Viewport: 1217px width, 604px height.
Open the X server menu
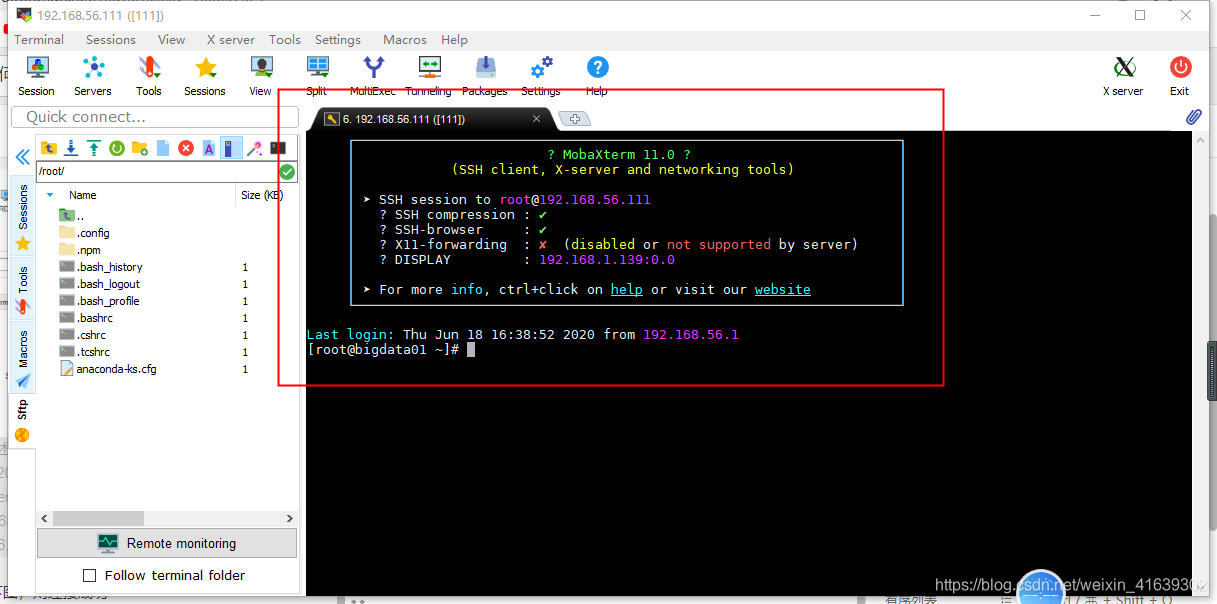231,39
